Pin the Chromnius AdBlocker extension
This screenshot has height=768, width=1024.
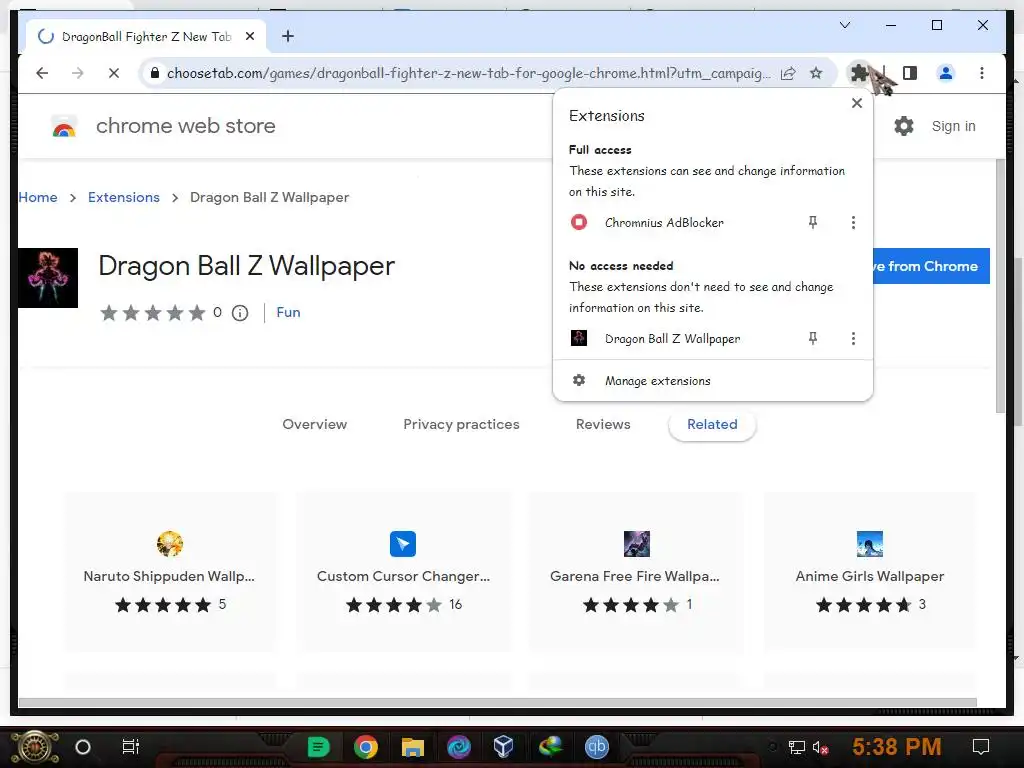[x=812, y=223]
